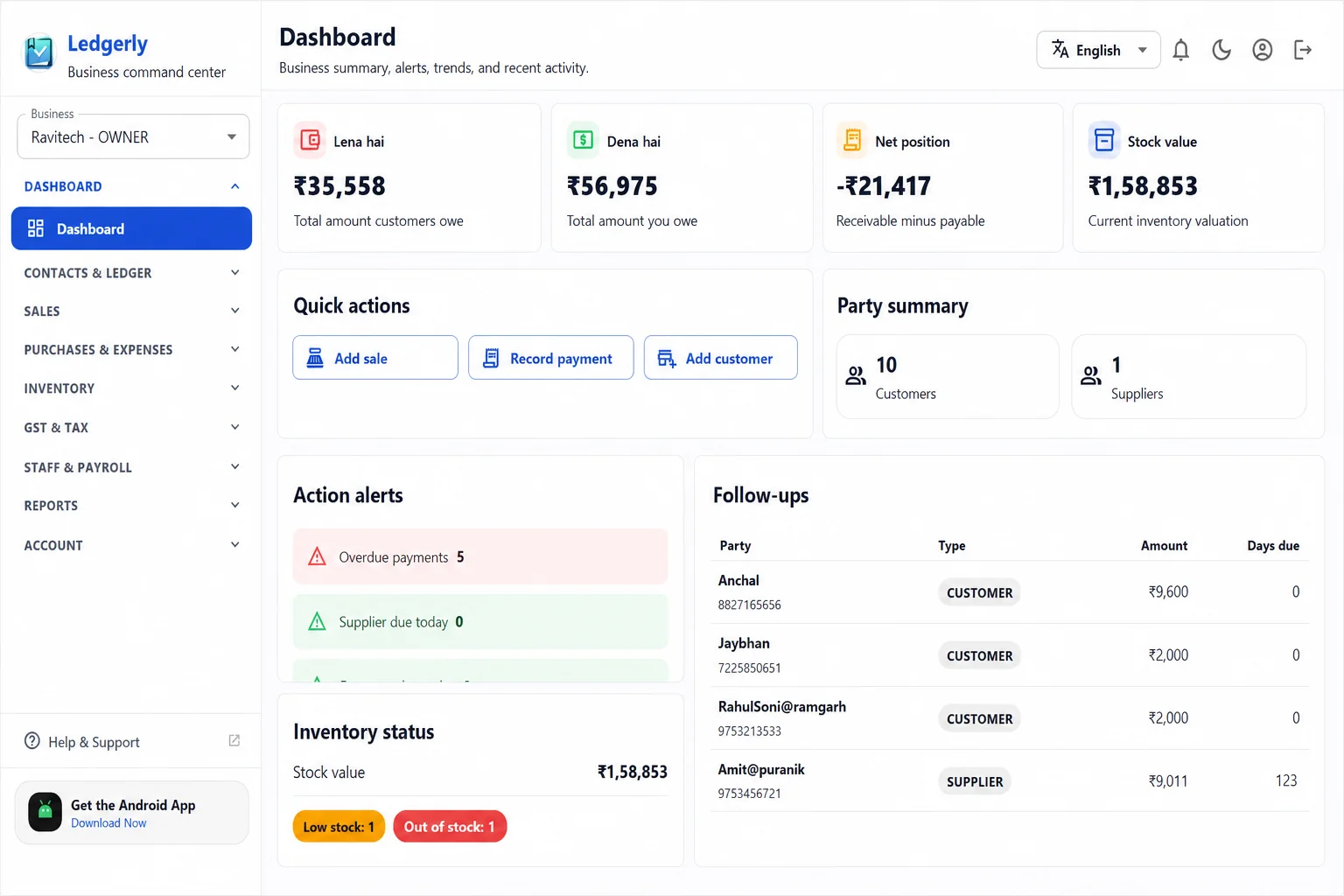Click the Lena hai wallet icon
Viewport: 1344px width, 896px height.
(310, 140)
